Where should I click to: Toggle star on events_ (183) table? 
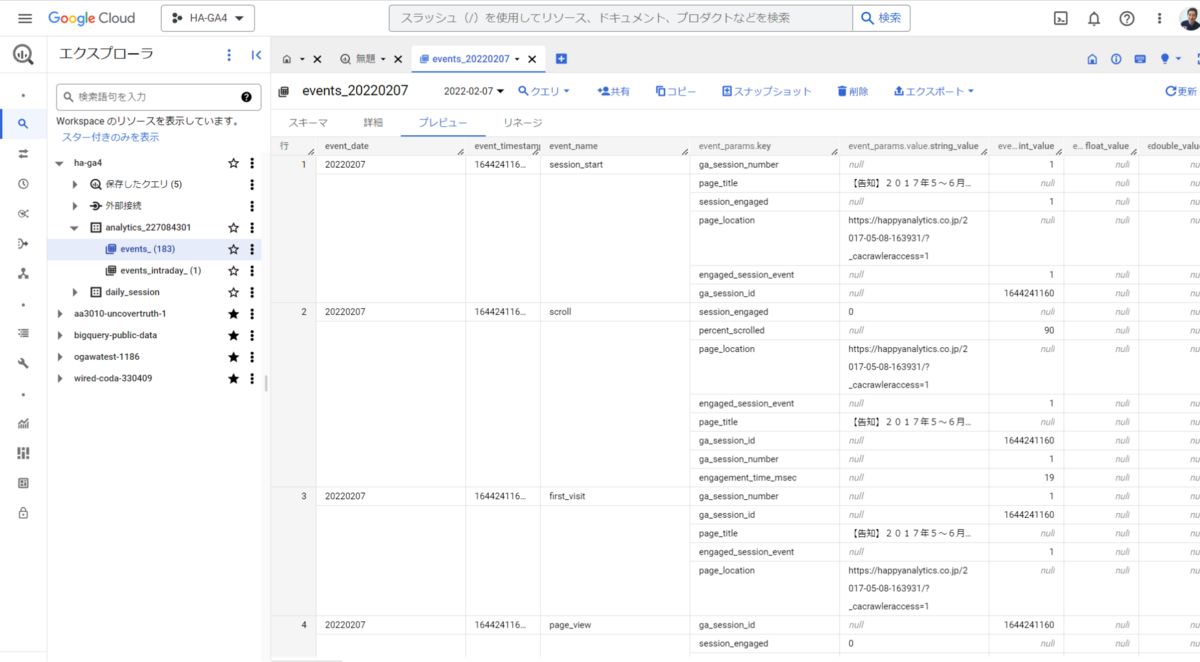(233, 249)
